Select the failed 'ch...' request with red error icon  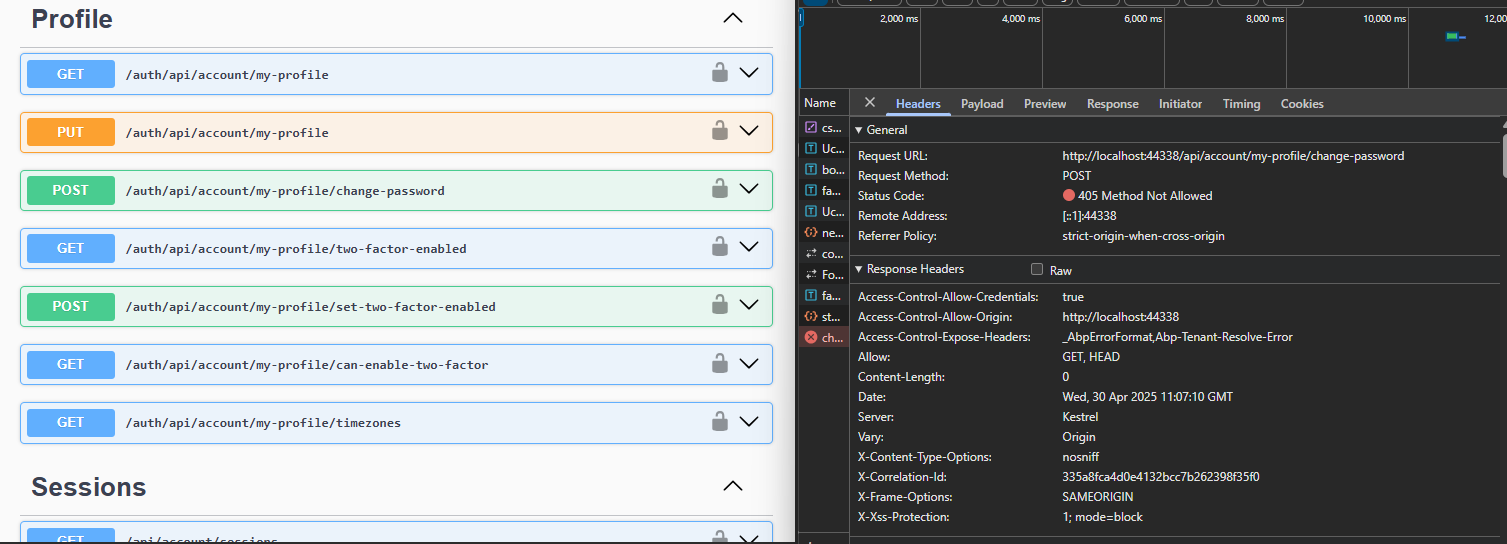coord(824,338)
